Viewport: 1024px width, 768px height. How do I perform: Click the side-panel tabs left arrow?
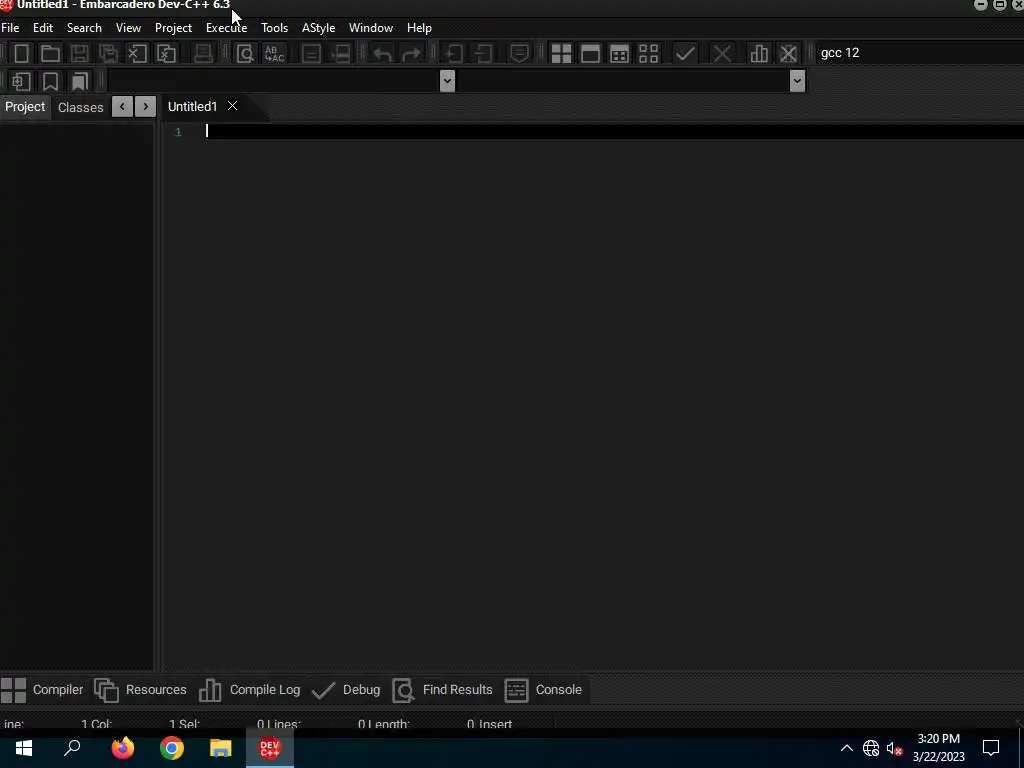[122, 106]
